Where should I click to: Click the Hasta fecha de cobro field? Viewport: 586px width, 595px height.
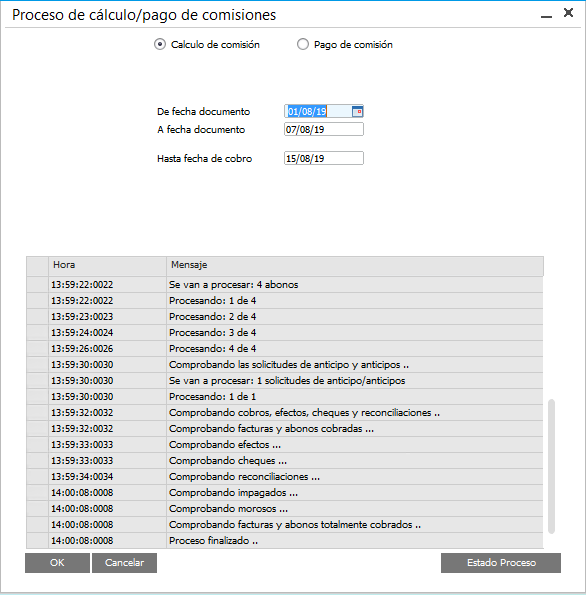[324, 158]
